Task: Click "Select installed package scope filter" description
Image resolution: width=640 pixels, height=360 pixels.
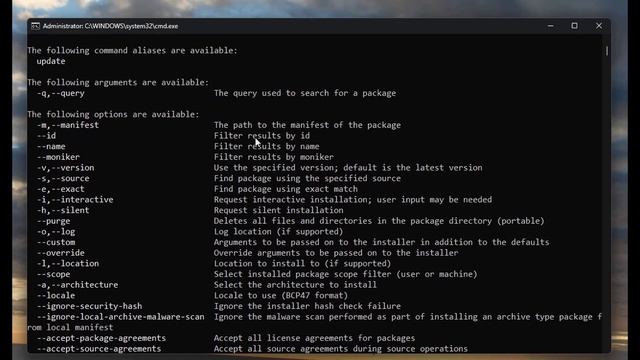Action: (x=345, y=273)
